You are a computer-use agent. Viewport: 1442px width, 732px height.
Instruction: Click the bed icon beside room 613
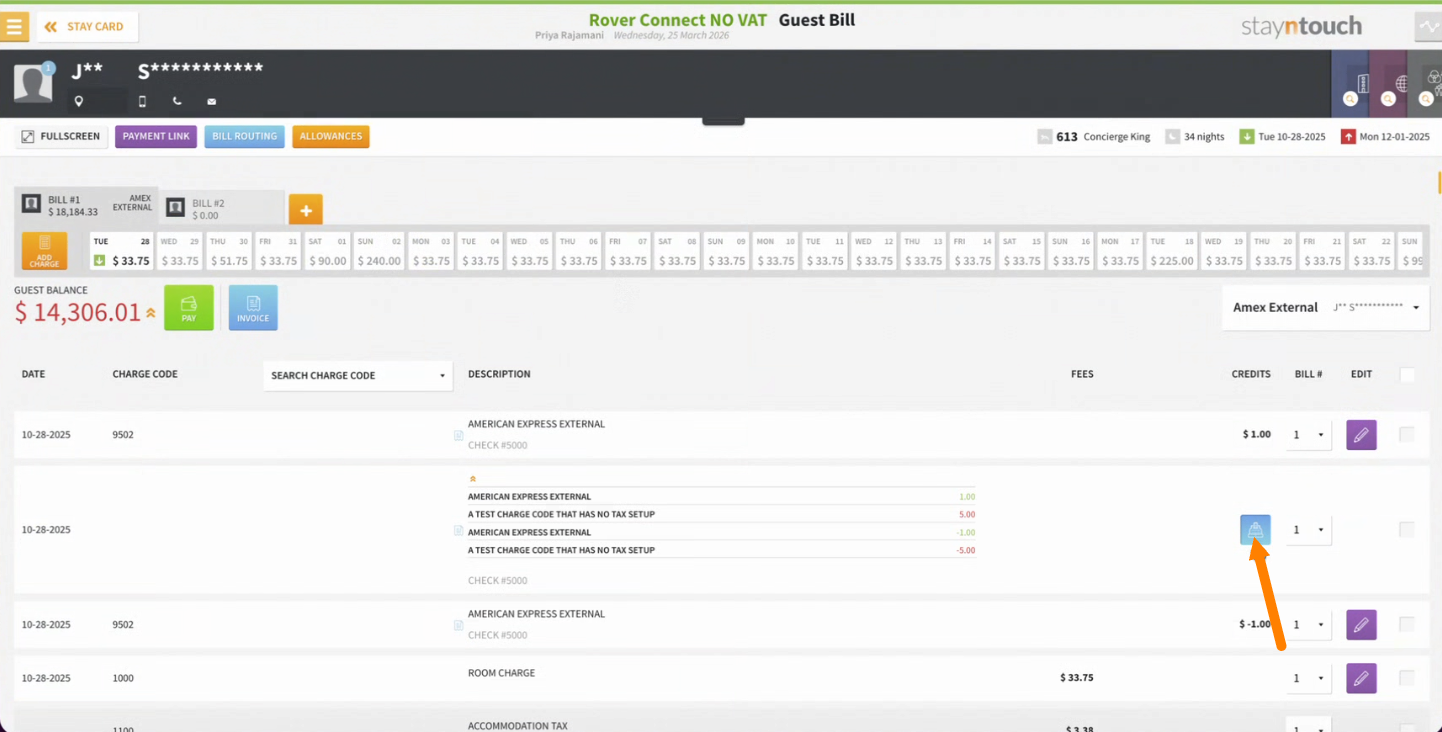tap(1045, 137)
